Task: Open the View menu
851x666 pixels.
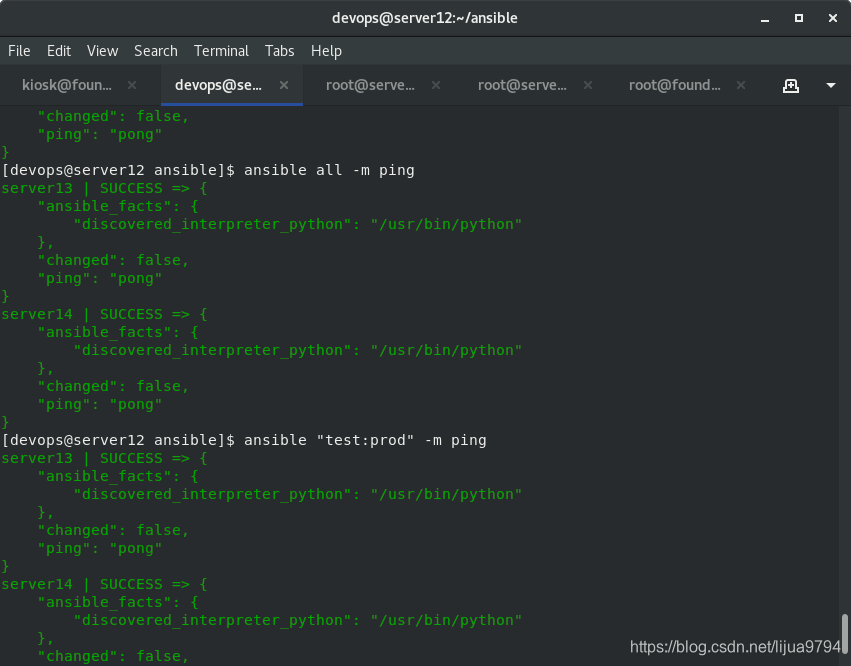Action: point(103,51)
